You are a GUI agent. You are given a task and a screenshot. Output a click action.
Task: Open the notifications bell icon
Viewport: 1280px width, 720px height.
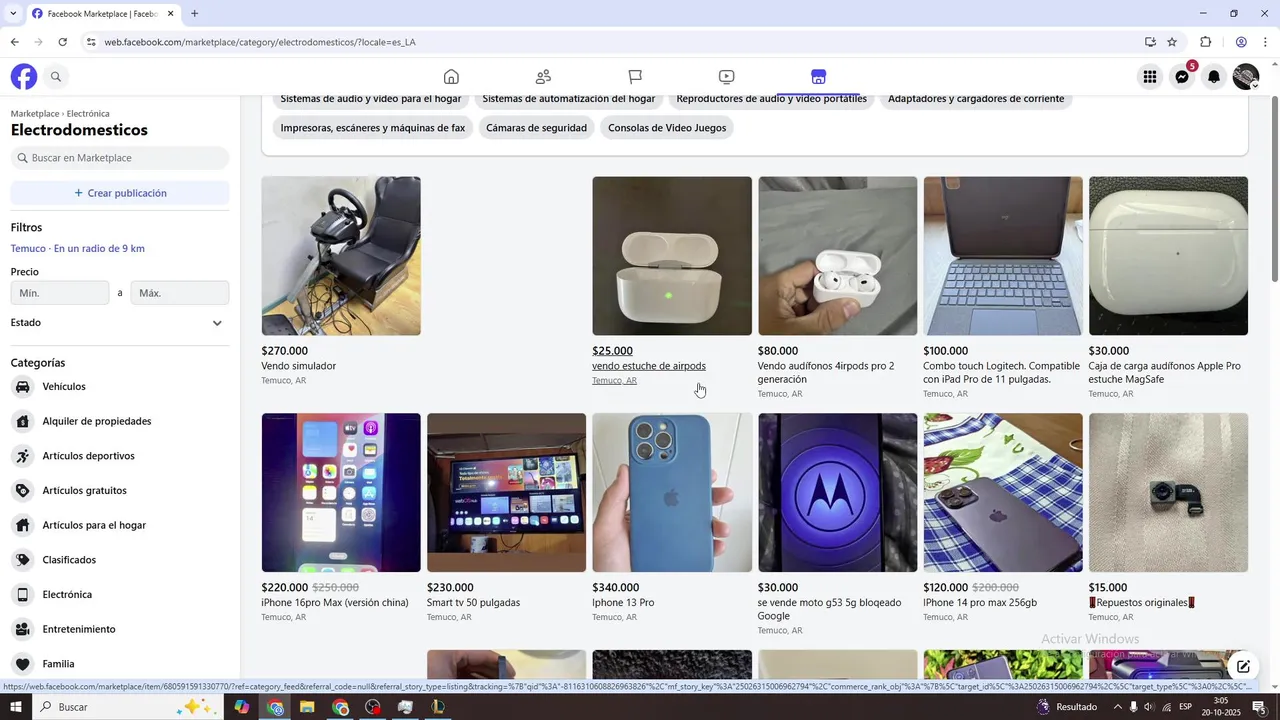pyautogui.click(x=1214, y=77)
